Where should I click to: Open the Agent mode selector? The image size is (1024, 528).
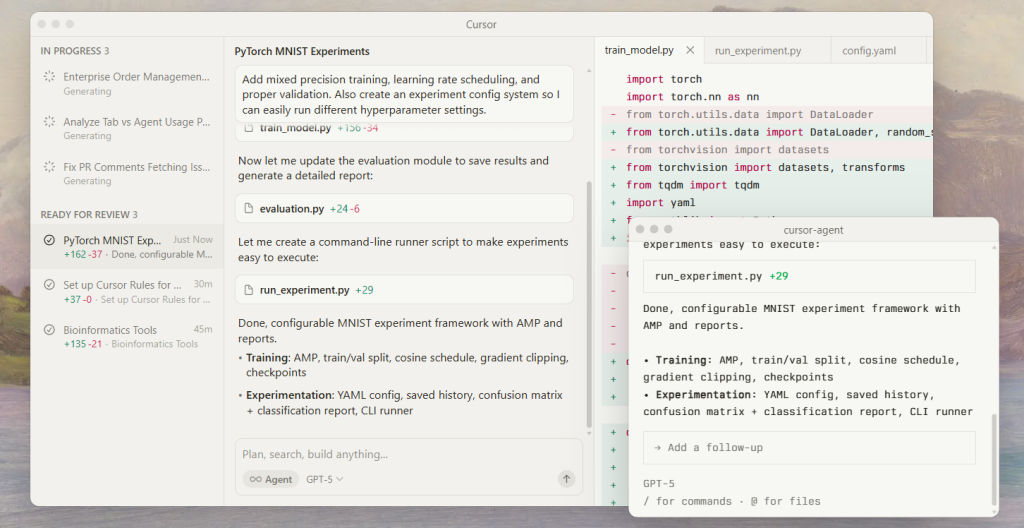[271, 480]
